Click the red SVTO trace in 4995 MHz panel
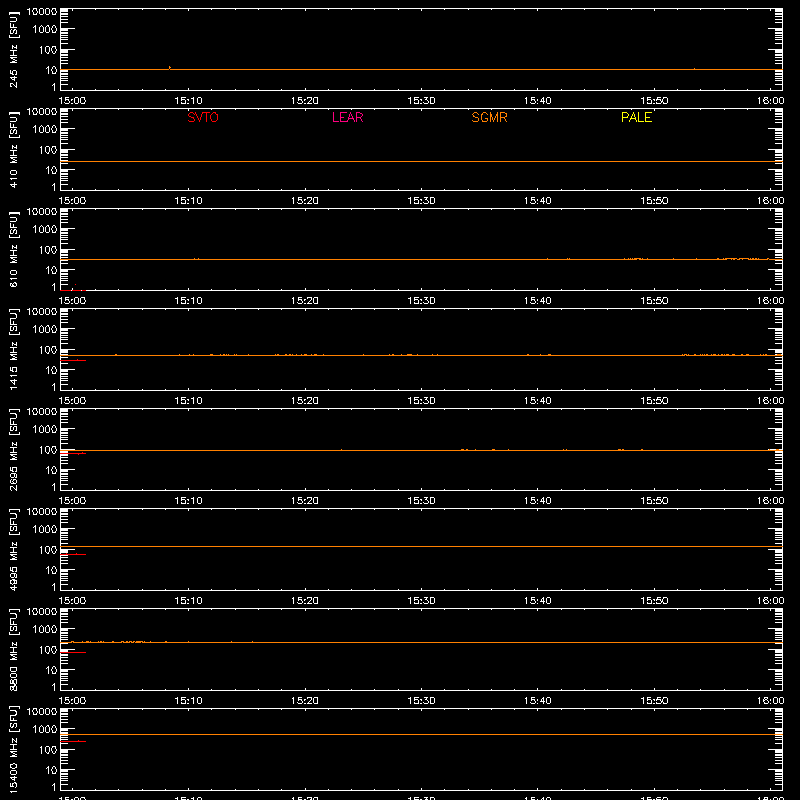The width and height of the screenshot is (800, 800). coord(73,554)
